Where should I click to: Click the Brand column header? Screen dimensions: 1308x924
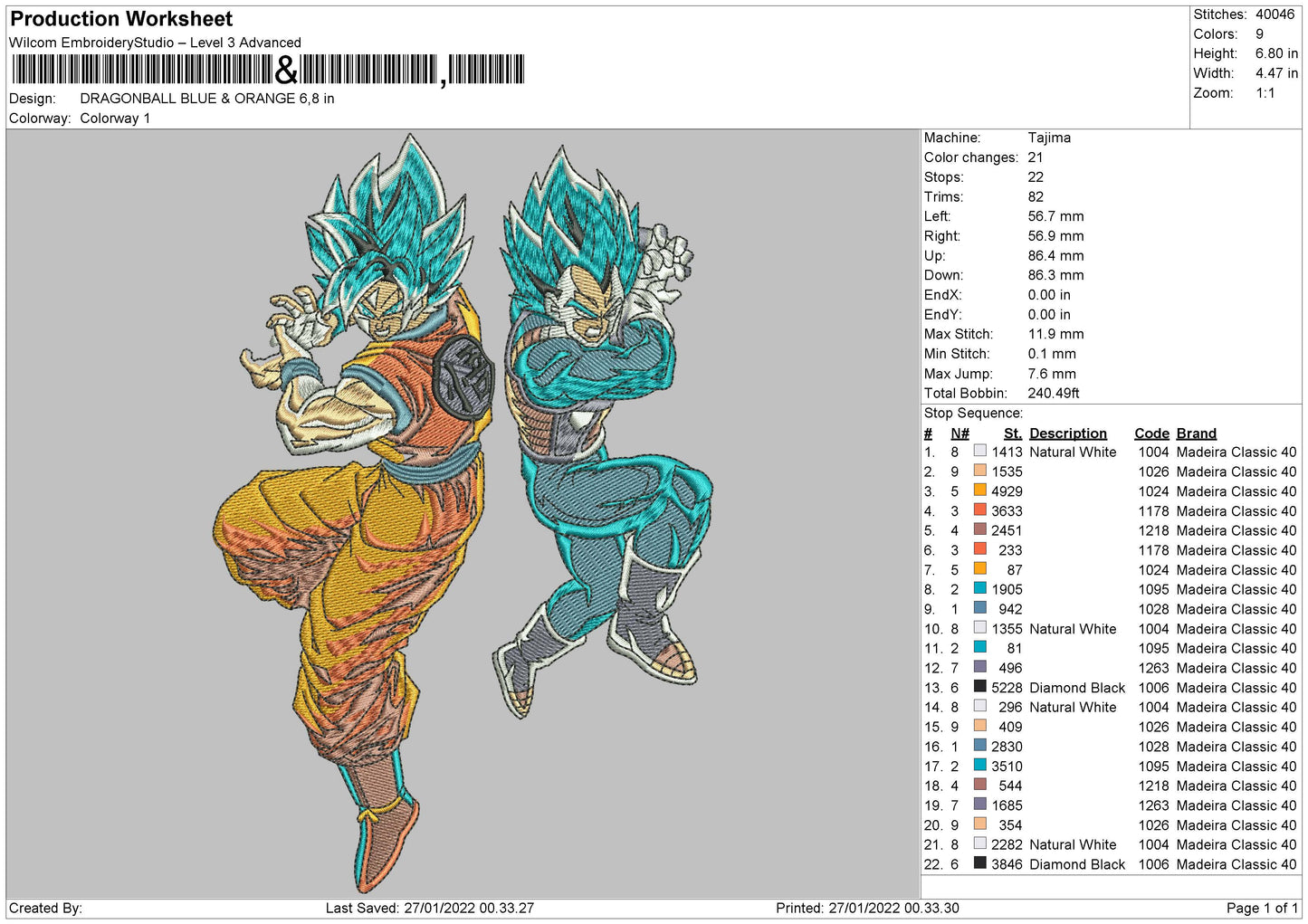coord(1196,433)
